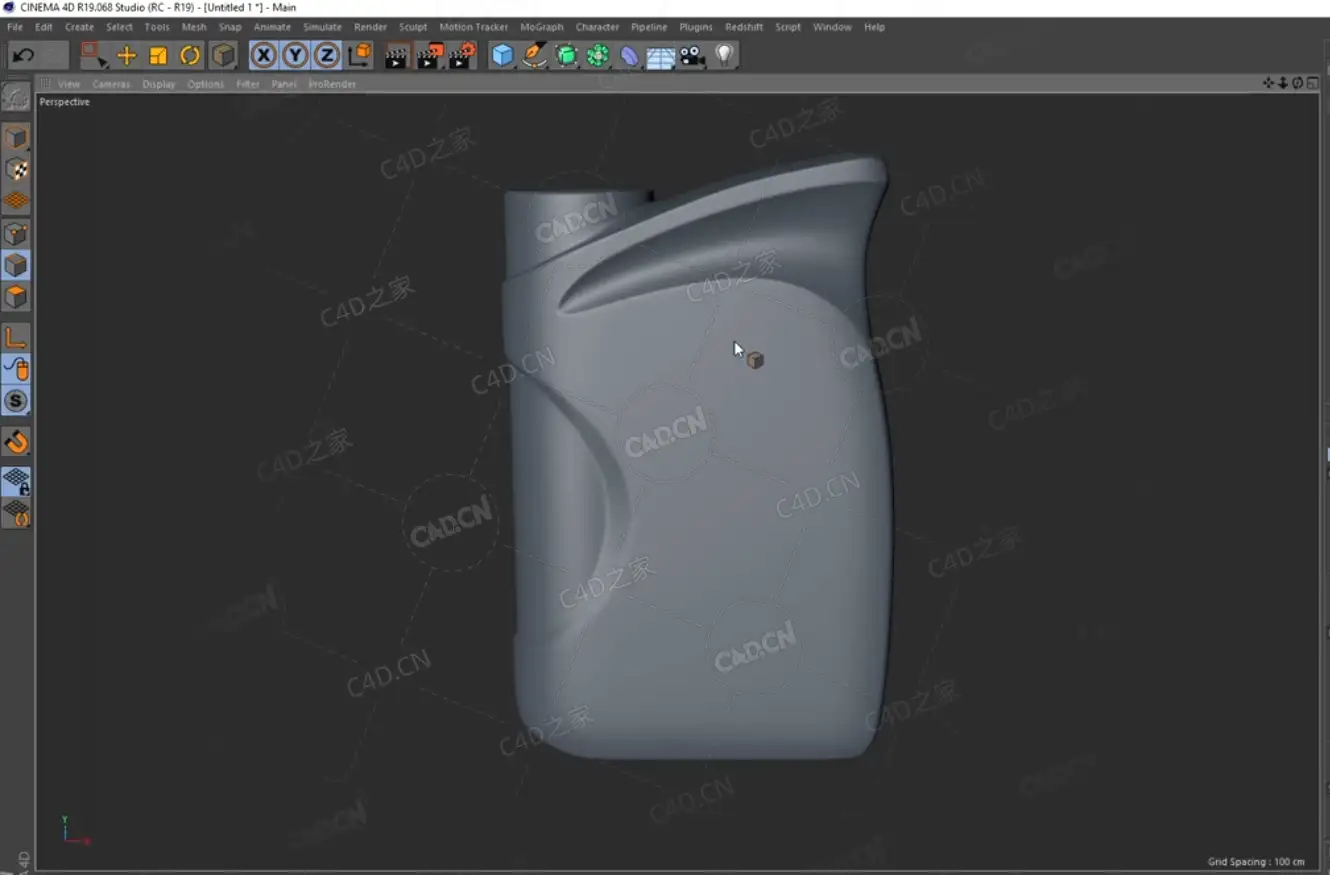Activate the Scale tool
Screen dimensions: 1330x875
point(158,55)
